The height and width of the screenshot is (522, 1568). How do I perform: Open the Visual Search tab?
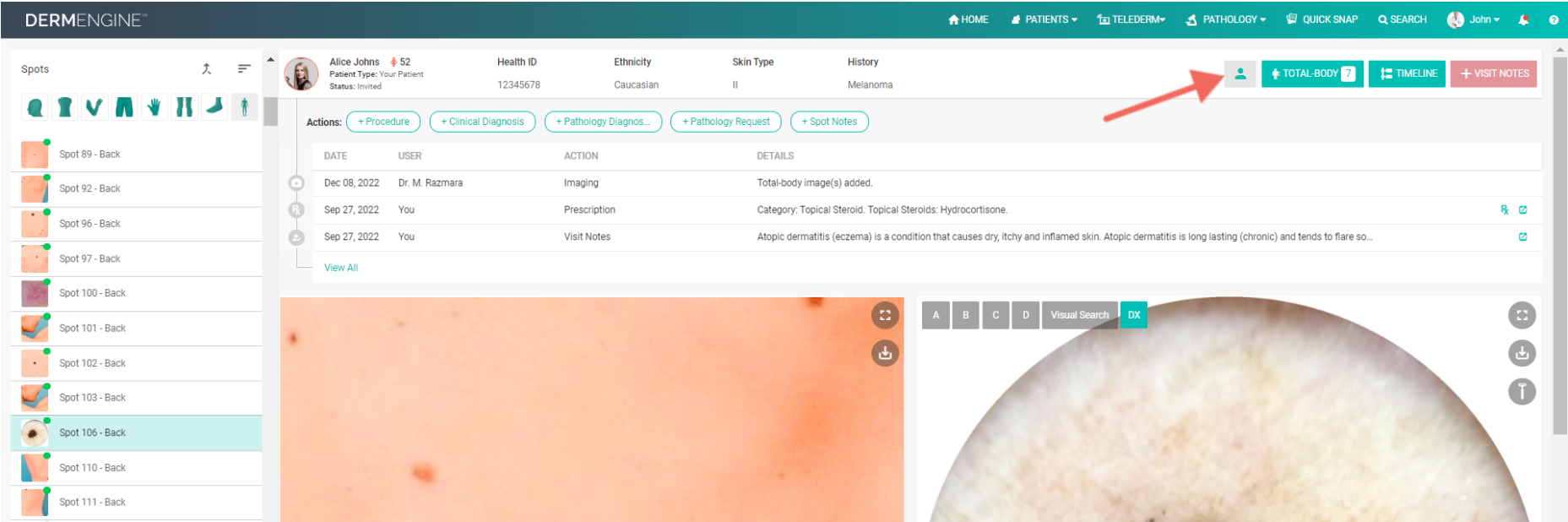point(1080,315)
